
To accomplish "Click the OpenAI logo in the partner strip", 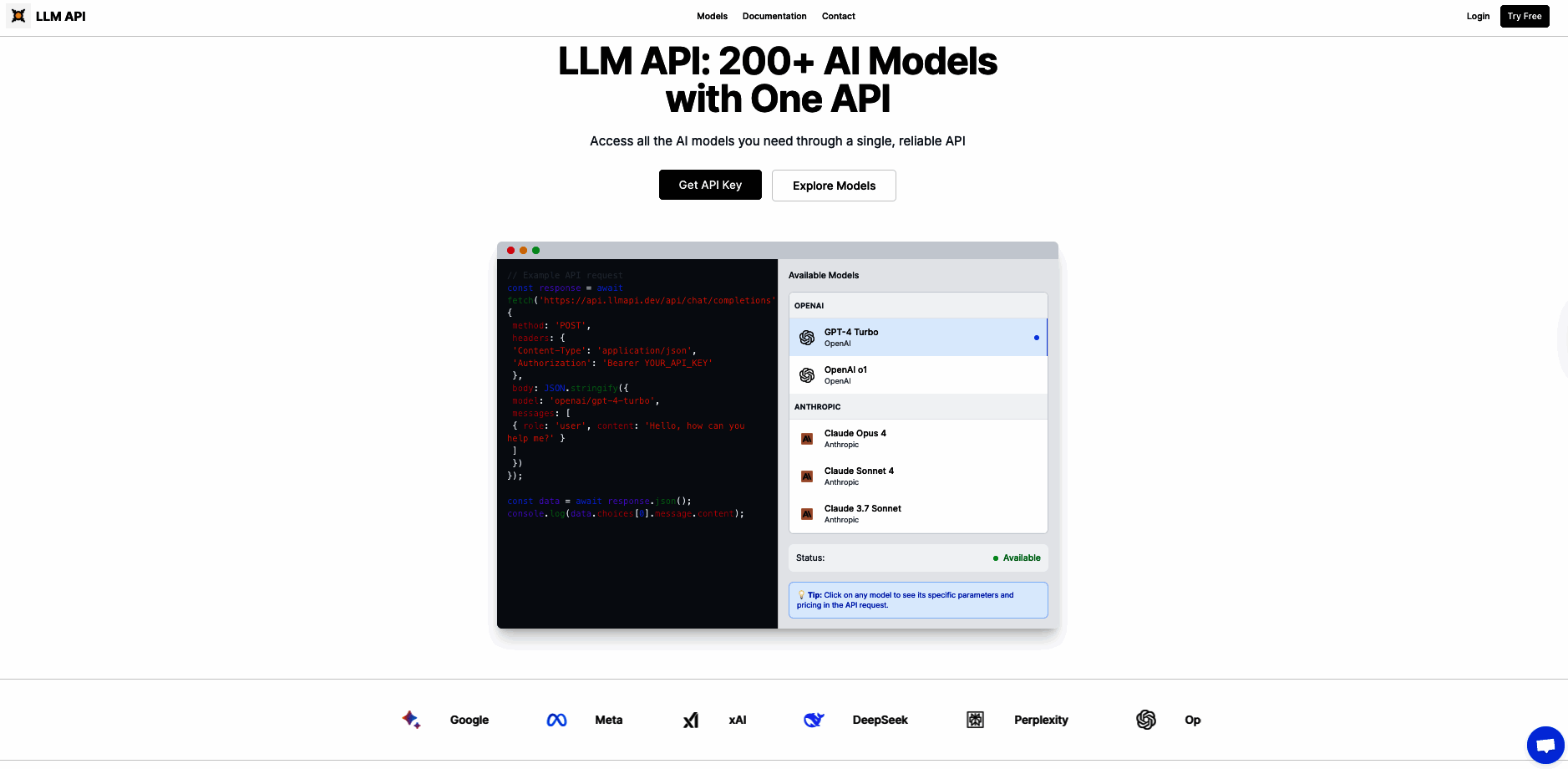I will (1146, 720).
